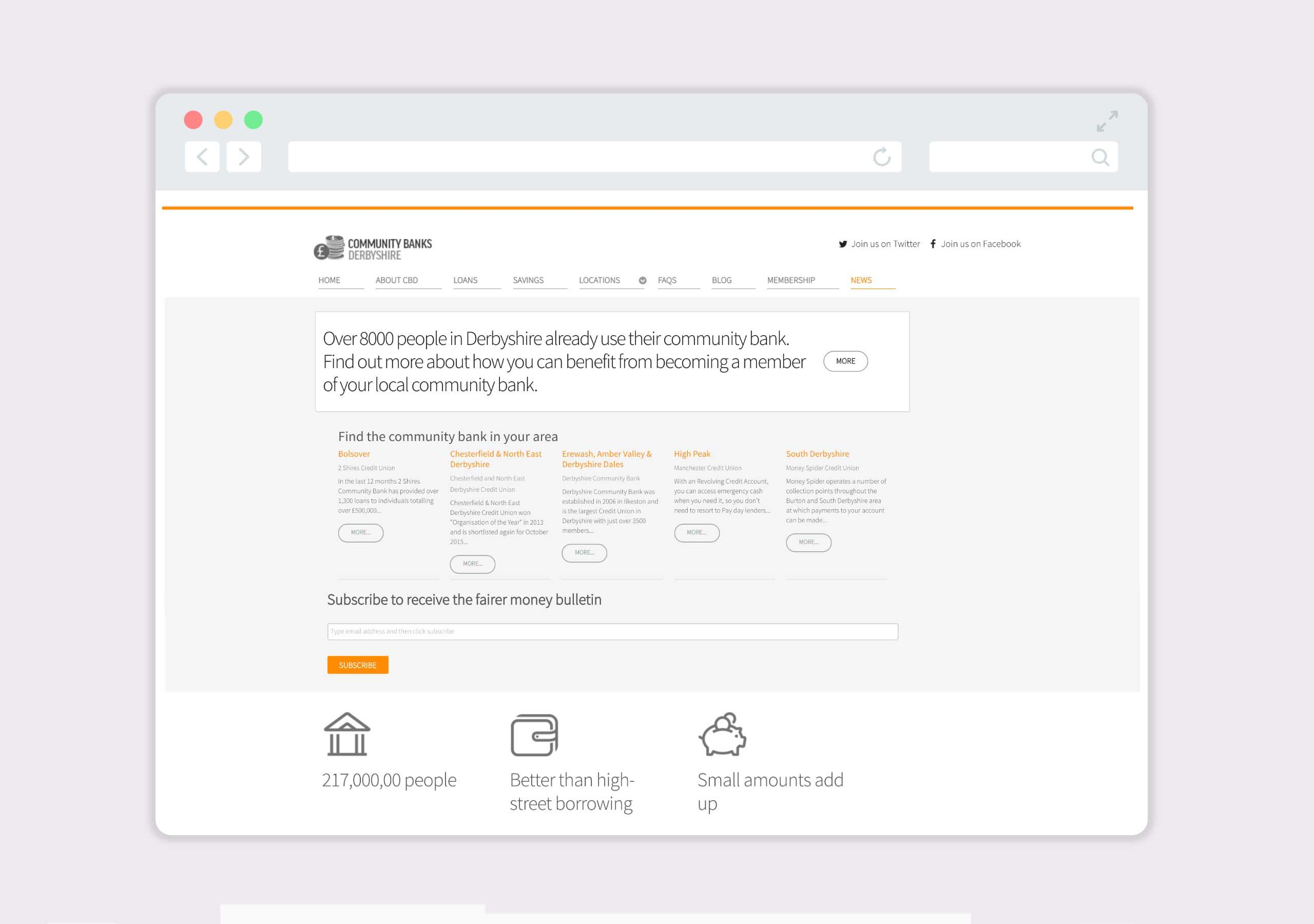
Task: Click the reload icon in address bar
Action: (881, 157)
